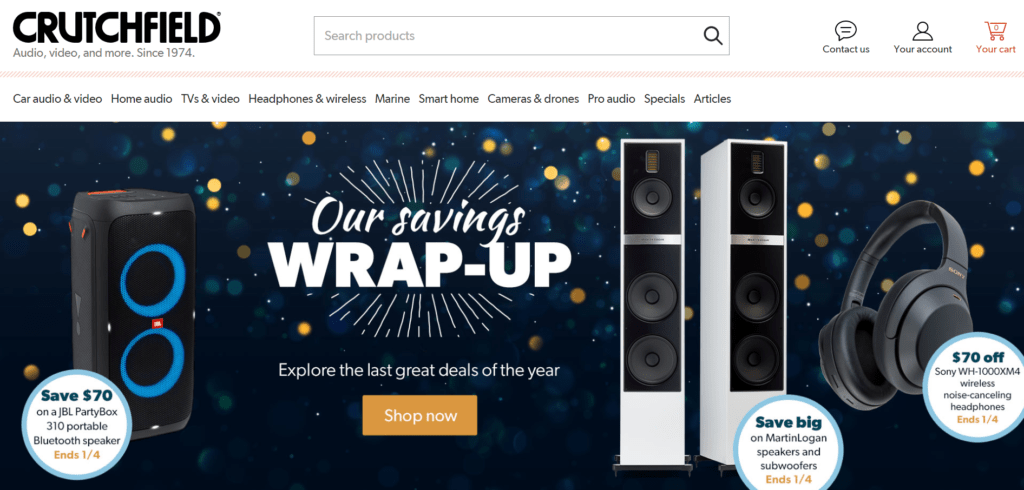Open the Car audio & video menu
Screen dimensions: 1024x490
57,99
